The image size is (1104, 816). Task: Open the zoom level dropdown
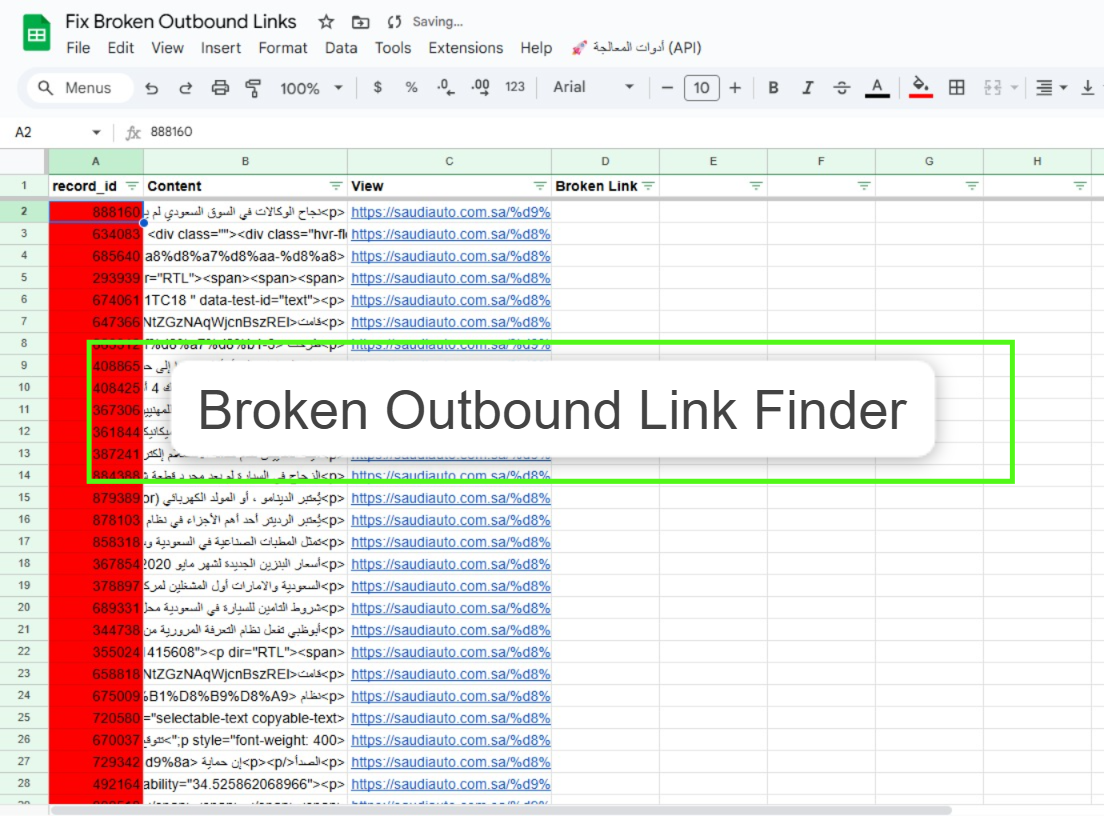[x=310, y=88]
